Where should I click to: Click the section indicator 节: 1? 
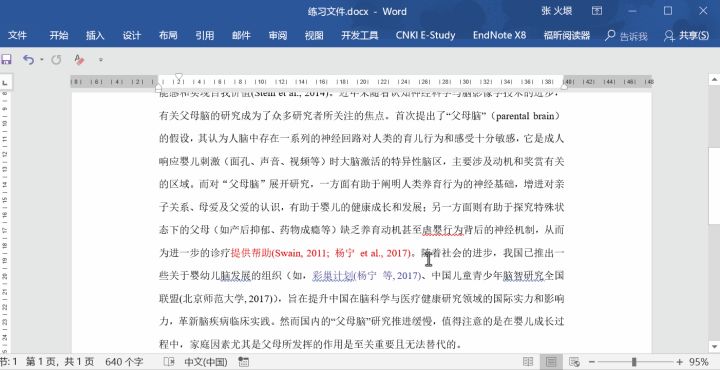[x=9, y=362]
